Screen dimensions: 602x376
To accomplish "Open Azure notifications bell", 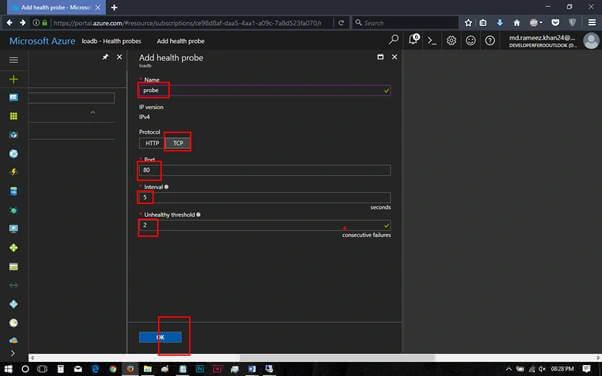I will (x=414, y=40).
